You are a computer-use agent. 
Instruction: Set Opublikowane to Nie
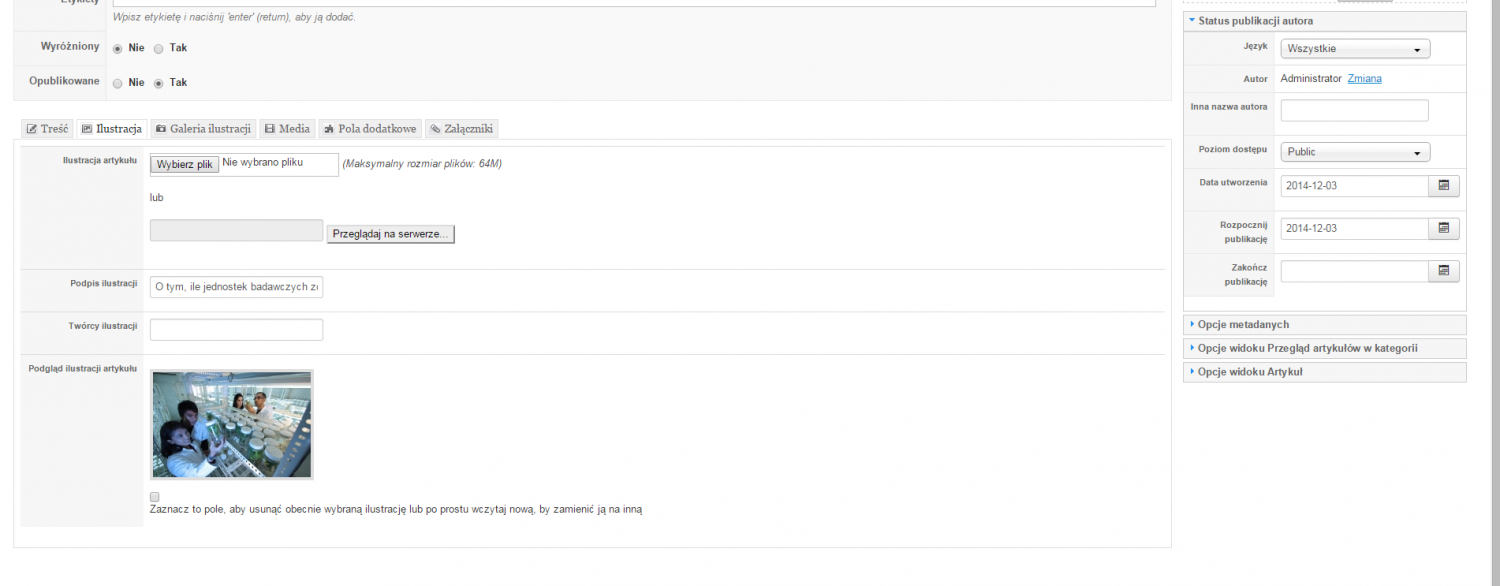click(118, 83)
